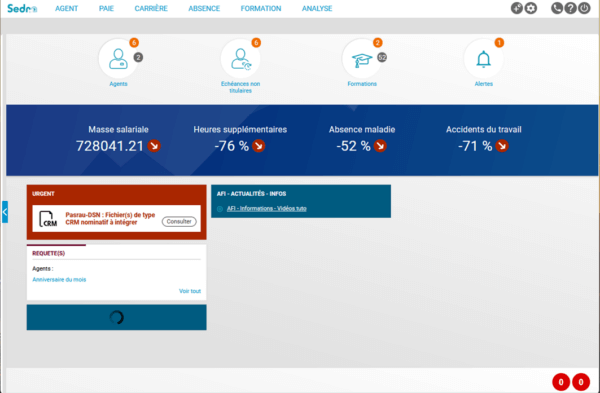This screenshot has width=600, height=393.
Task: Click the grey badge 2 beside Agents
Action: tap(138, 57)
